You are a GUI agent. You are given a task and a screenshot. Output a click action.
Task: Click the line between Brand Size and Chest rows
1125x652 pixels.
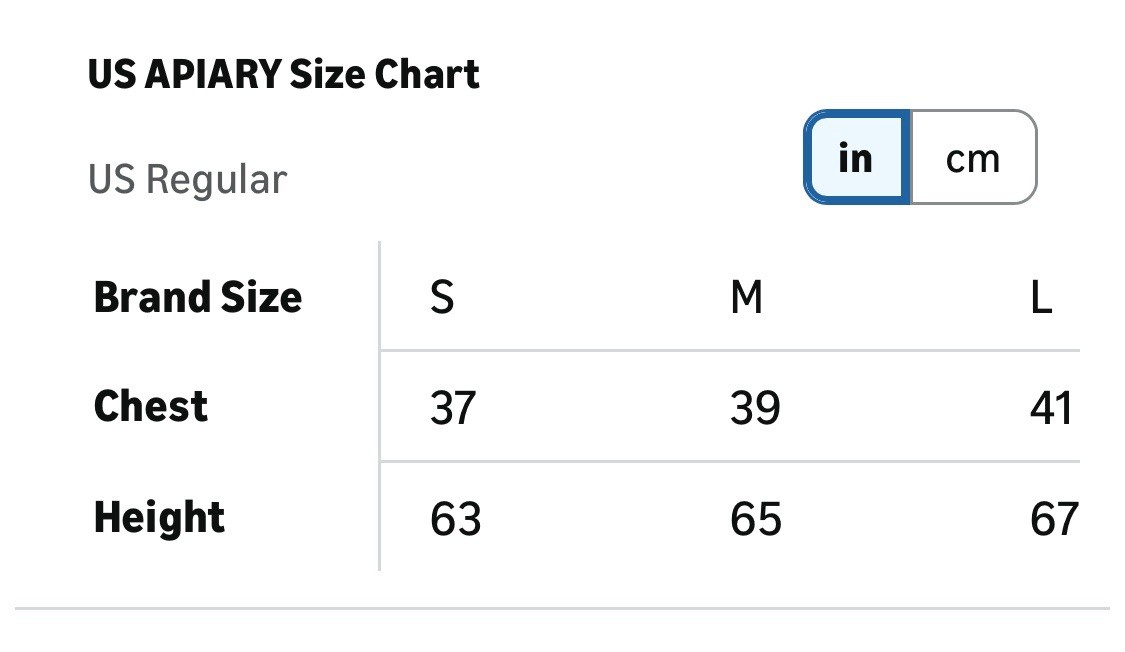pos(730,351)
